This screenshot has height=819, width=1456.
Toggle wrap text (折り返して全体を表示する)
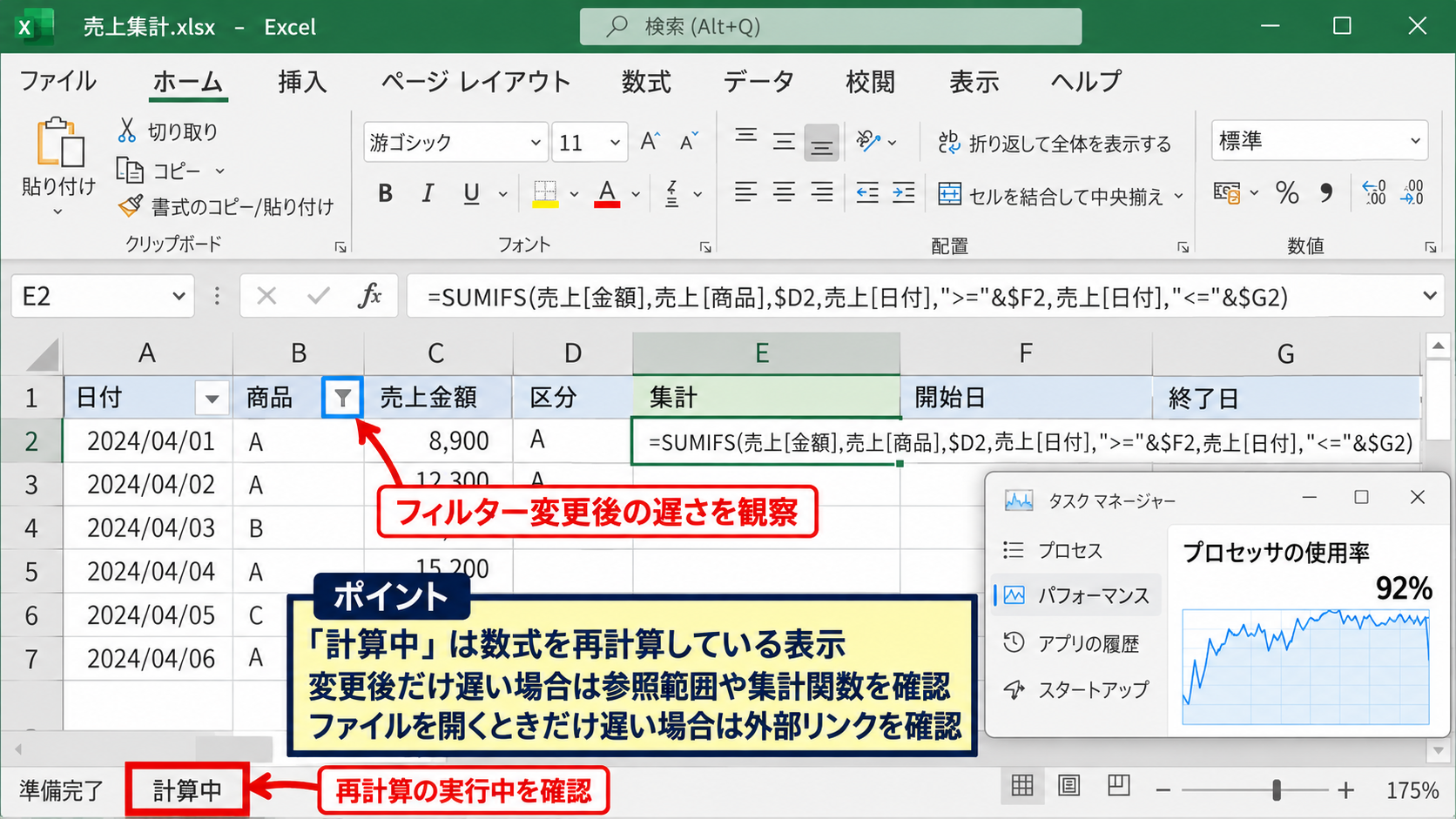[x=1055, y=143]
